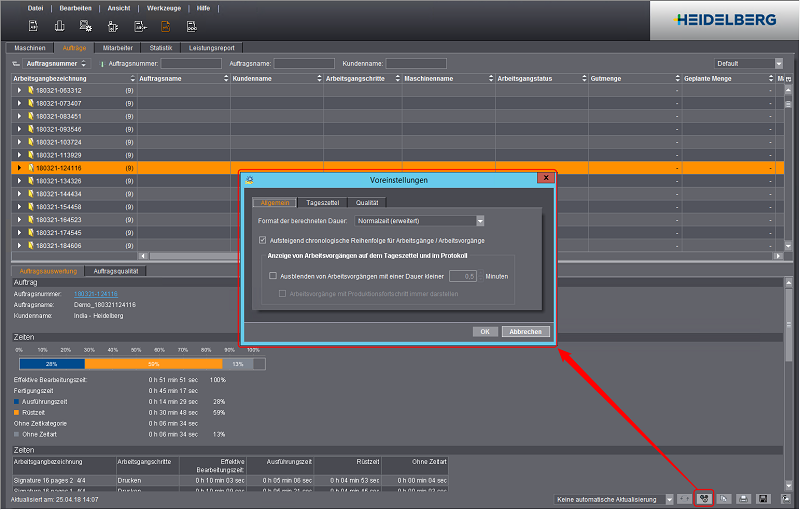Enable Ausblenden von Arbeitsvorgängen checkbox
The width and height of the screenshot is (800, 510).
click(x=272, y=276)
